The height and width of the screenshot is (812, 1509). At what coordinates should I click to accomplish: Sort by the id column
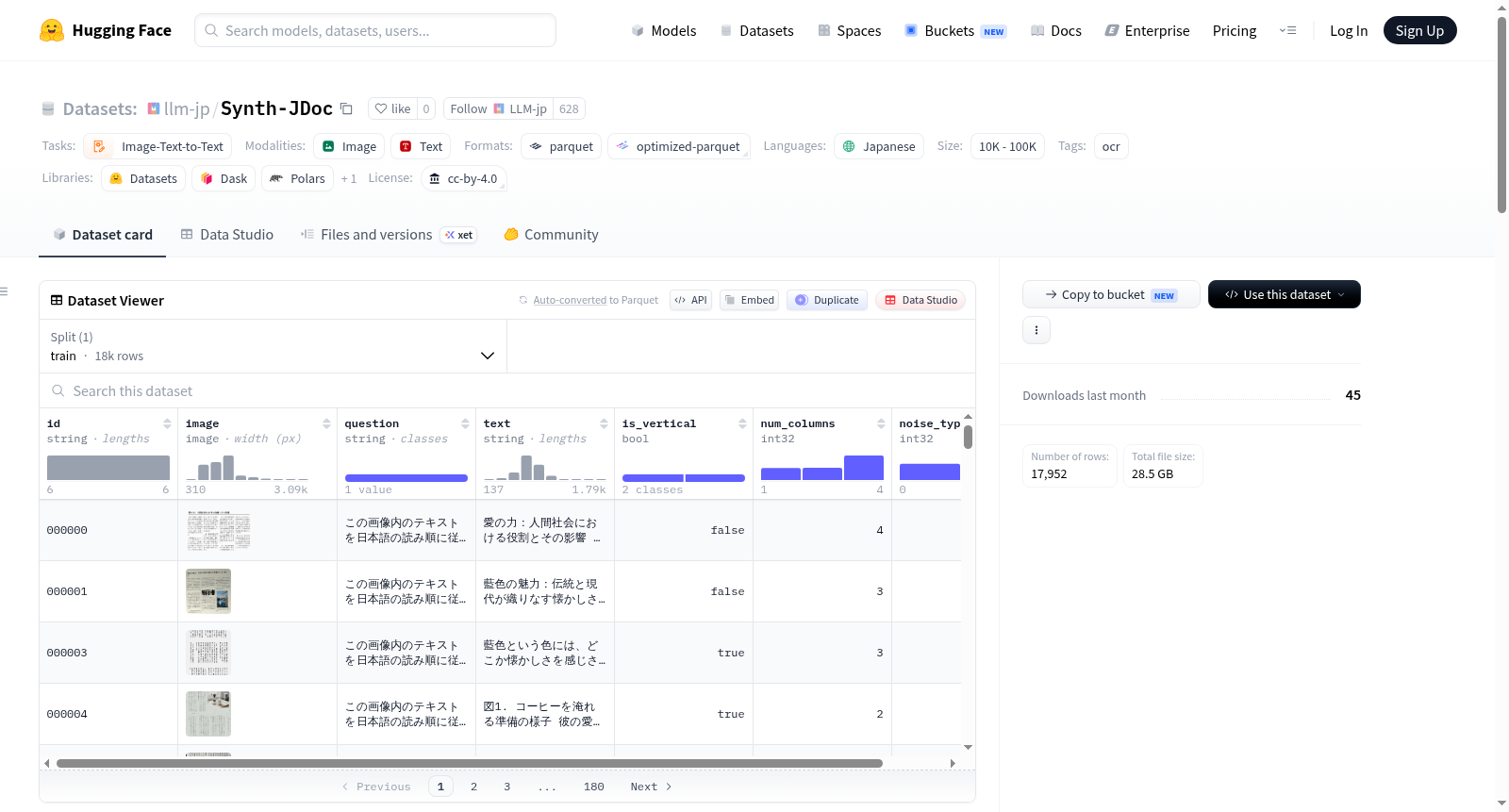click(x=167, y=423)
